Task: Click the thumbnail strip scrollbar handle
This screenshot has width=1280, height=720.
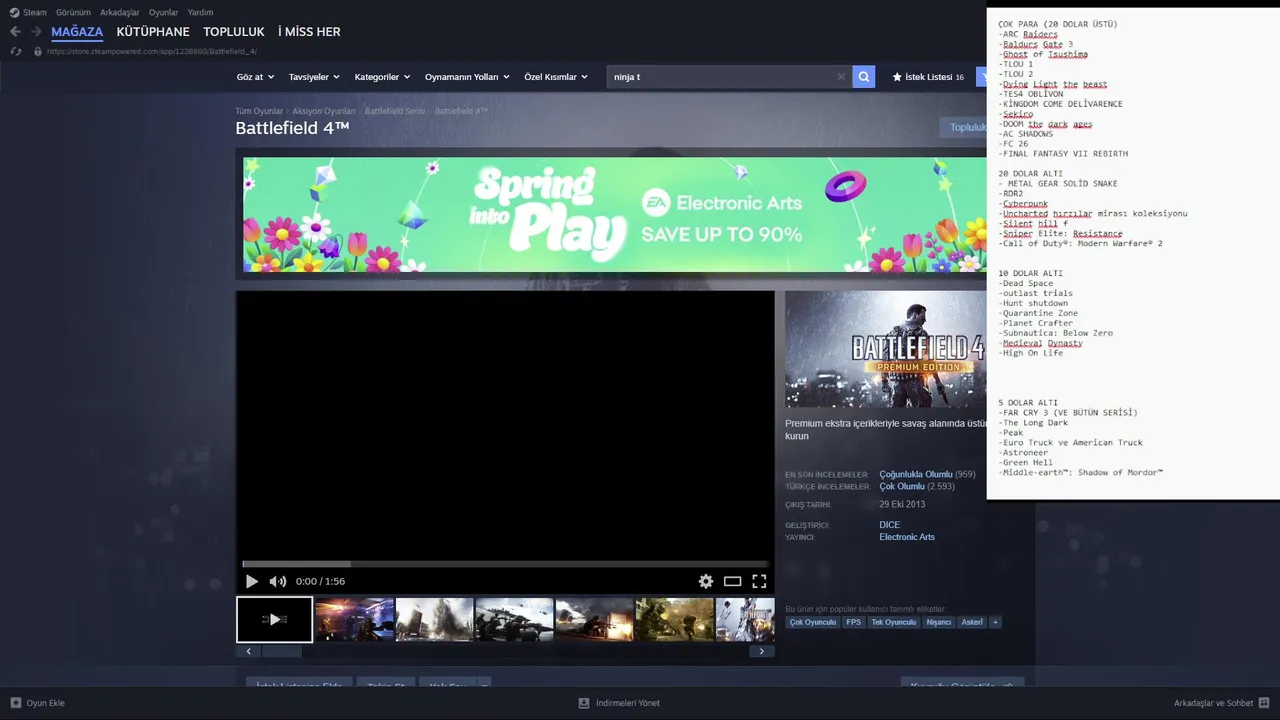Action: (x=281, y=651)
